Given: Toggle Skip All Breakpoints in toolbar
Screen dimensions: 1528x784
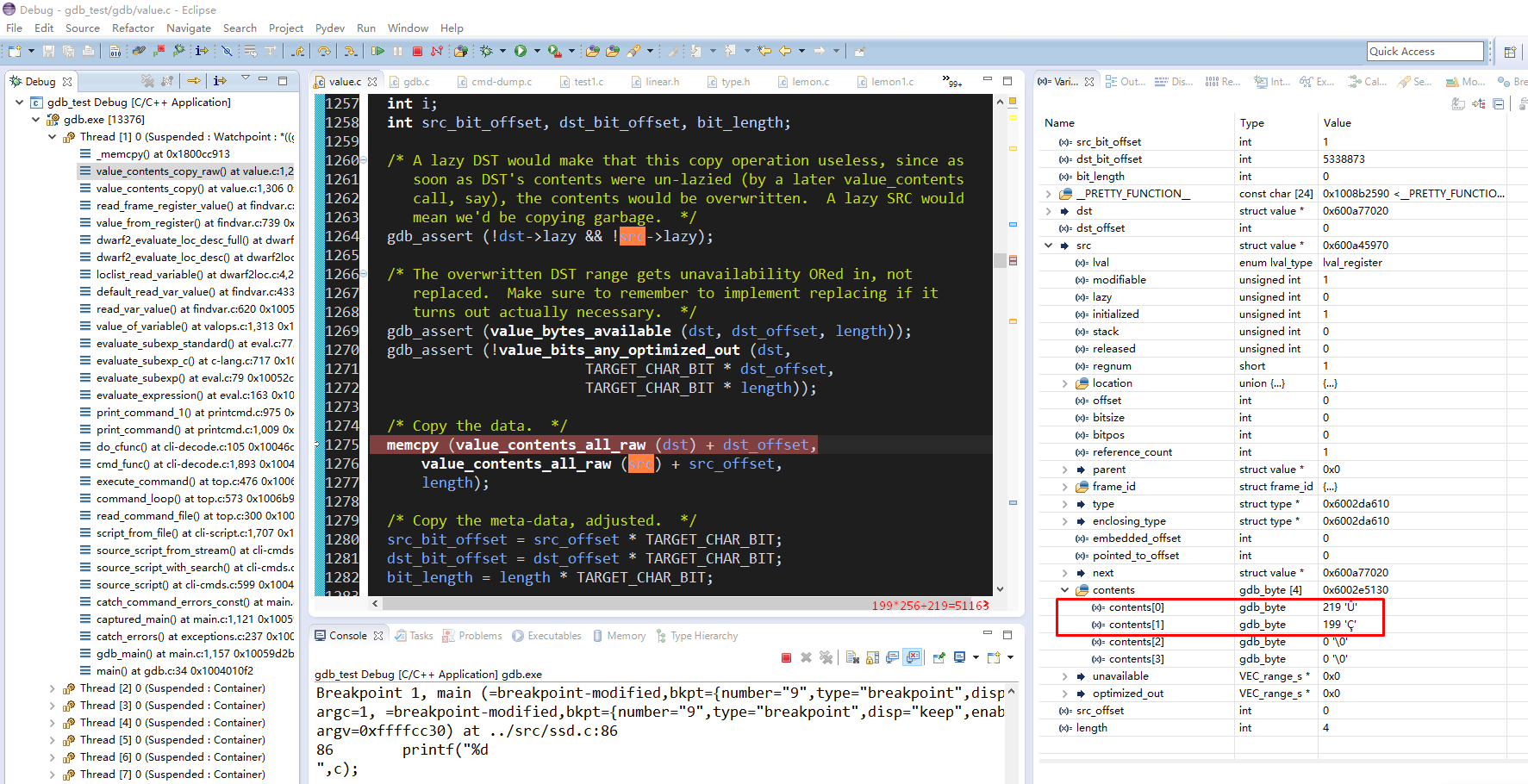Looking at the screenshot, I should (x=227, y=52).
